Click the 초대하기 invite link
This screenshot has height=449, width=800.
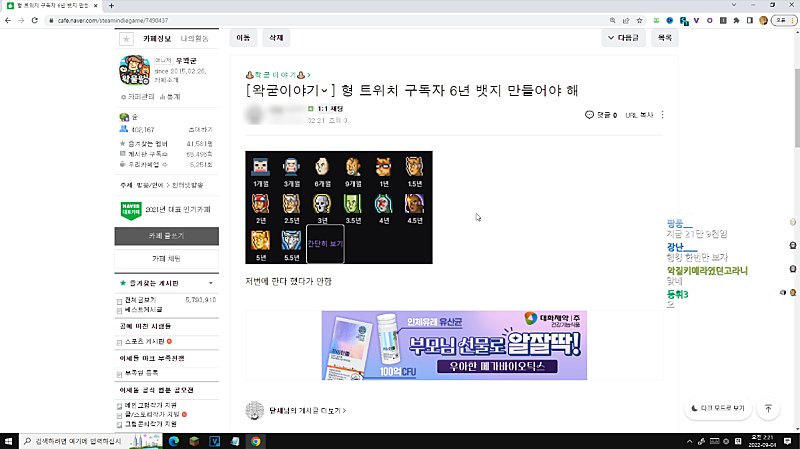coord(201,130)
